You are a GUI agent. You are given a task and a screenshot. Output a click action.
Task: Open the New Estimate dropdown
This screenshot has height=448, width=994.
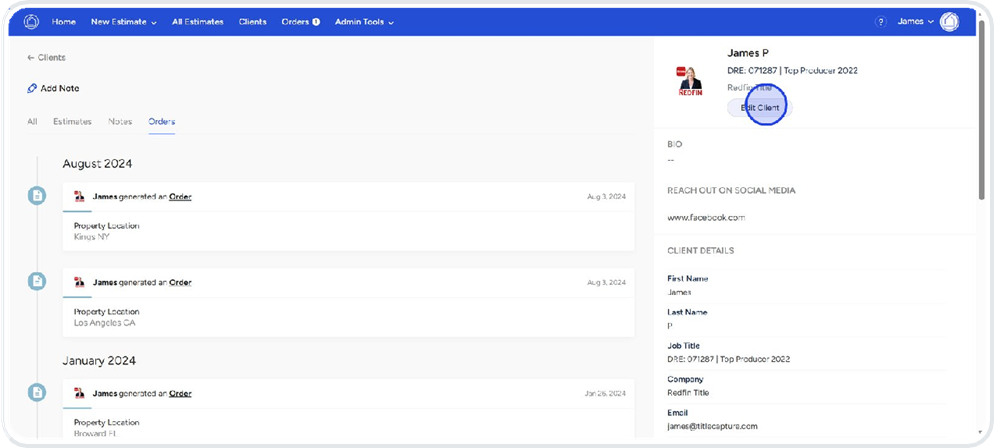coord(124,22)
